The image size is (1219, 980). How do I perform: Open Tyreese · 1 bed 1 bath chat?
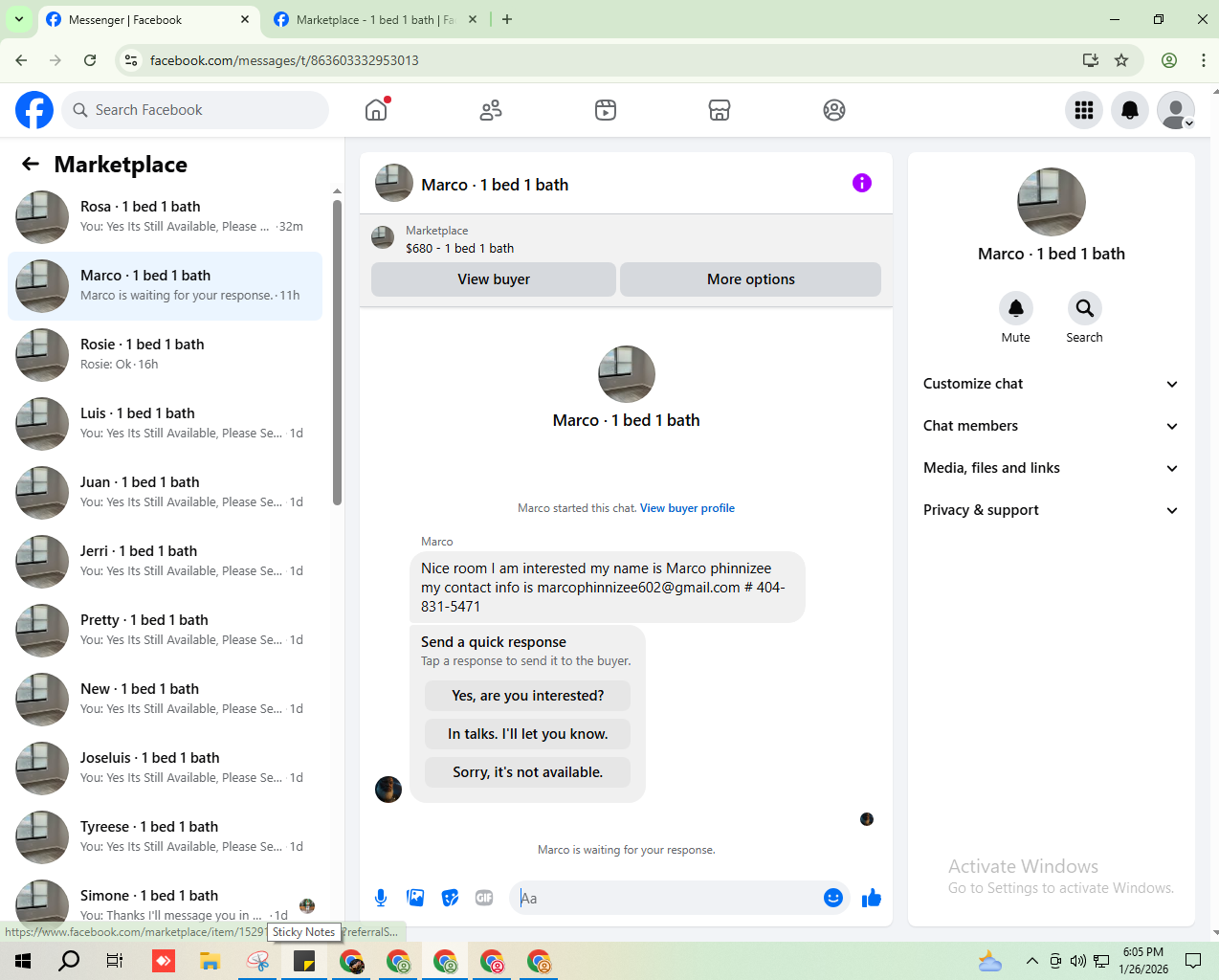[165, 837]
